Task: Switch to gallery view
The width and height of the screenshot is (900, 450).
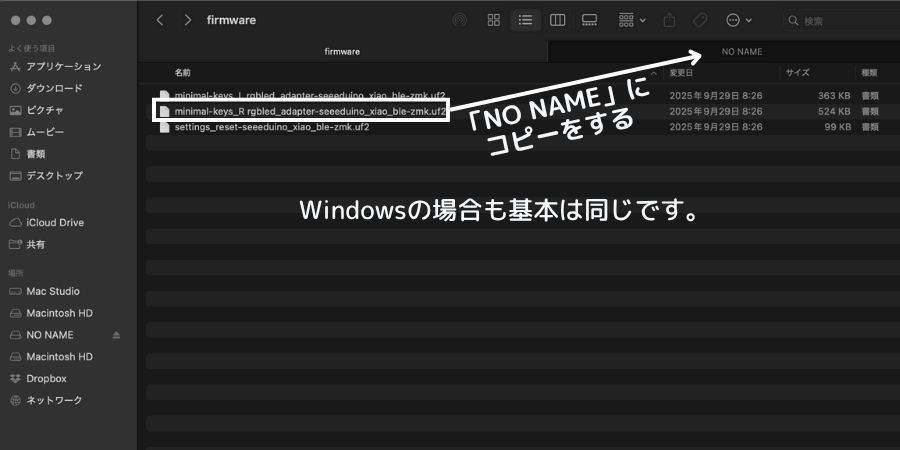Action: click(589, 20)
